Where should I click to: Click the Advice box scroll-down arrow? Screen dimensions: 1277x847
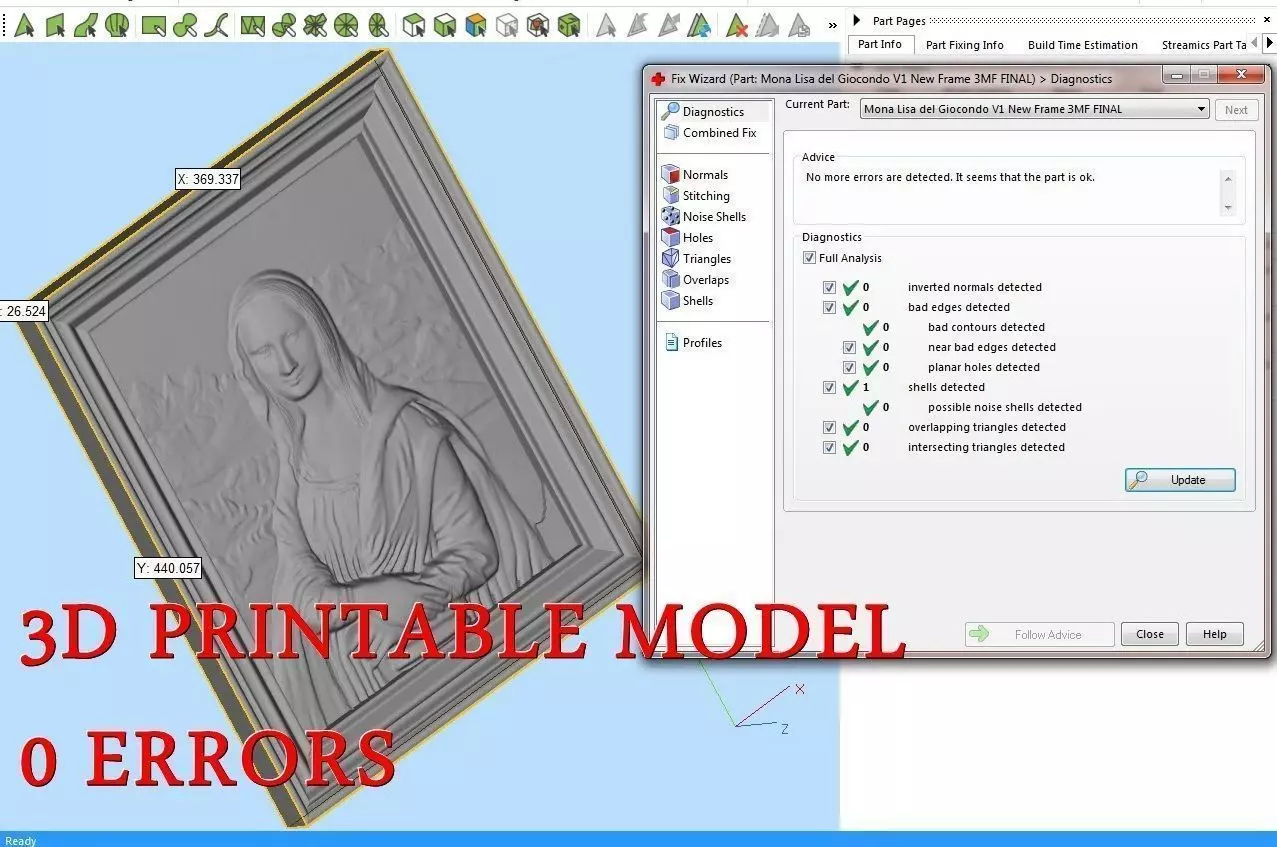pos(1229,208)
